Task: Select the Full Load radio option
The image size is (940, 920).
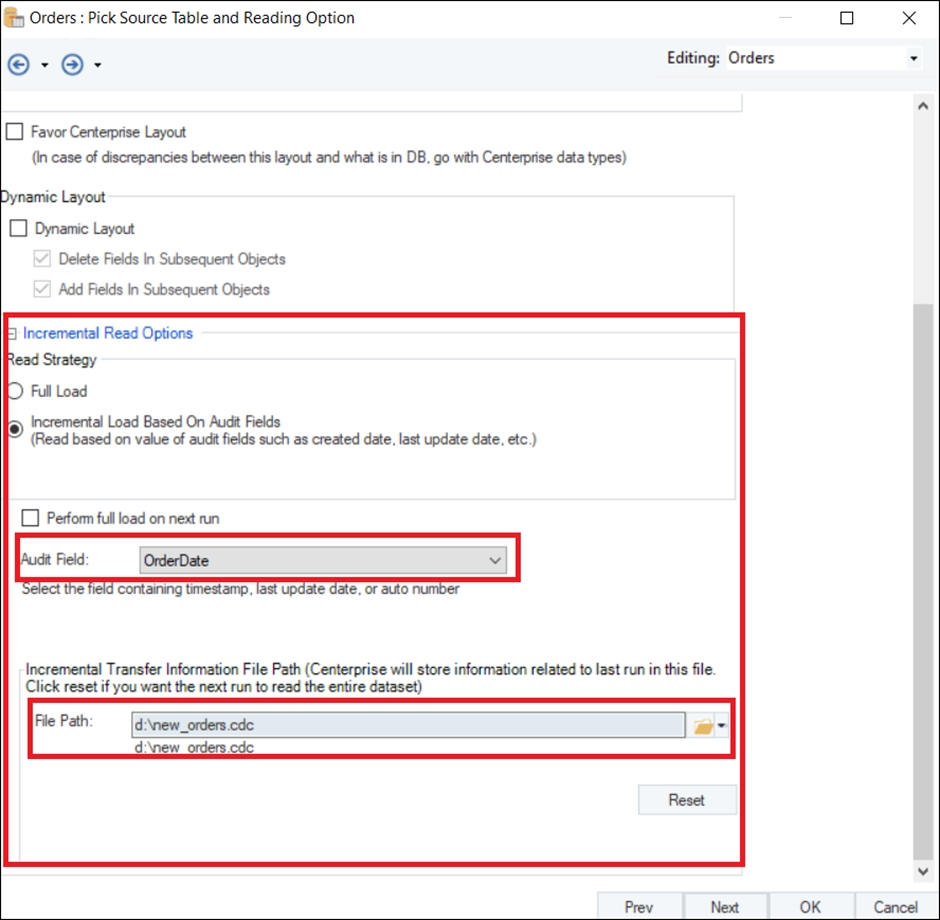Action: click(15, 391)
